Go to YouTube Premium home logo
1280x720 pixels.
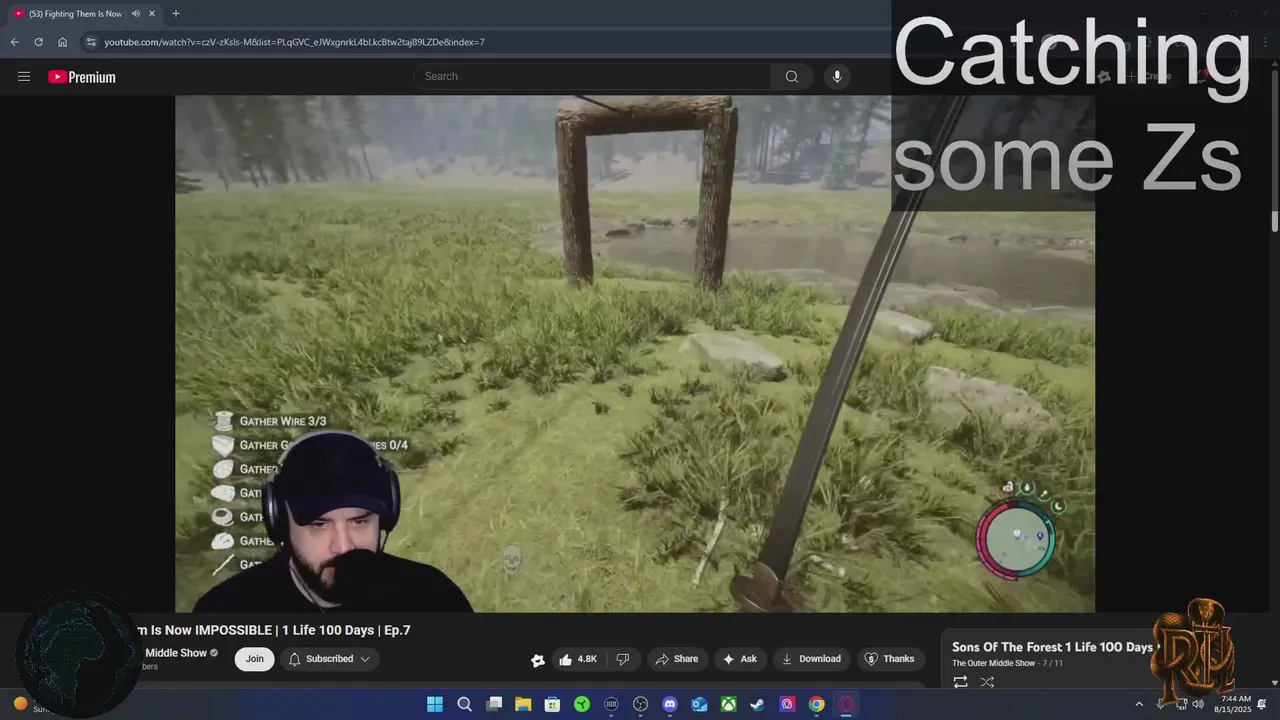[82, 77]
